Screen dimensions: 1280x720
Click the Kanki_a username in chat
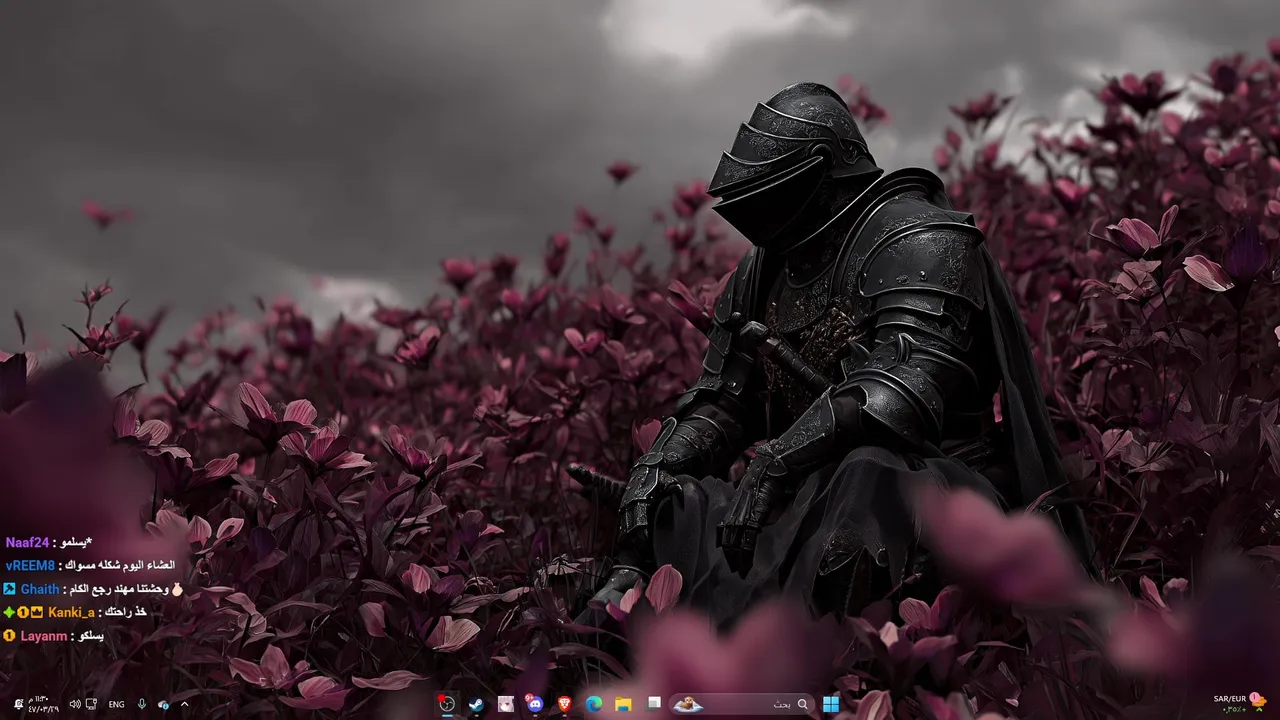[71, 612]
